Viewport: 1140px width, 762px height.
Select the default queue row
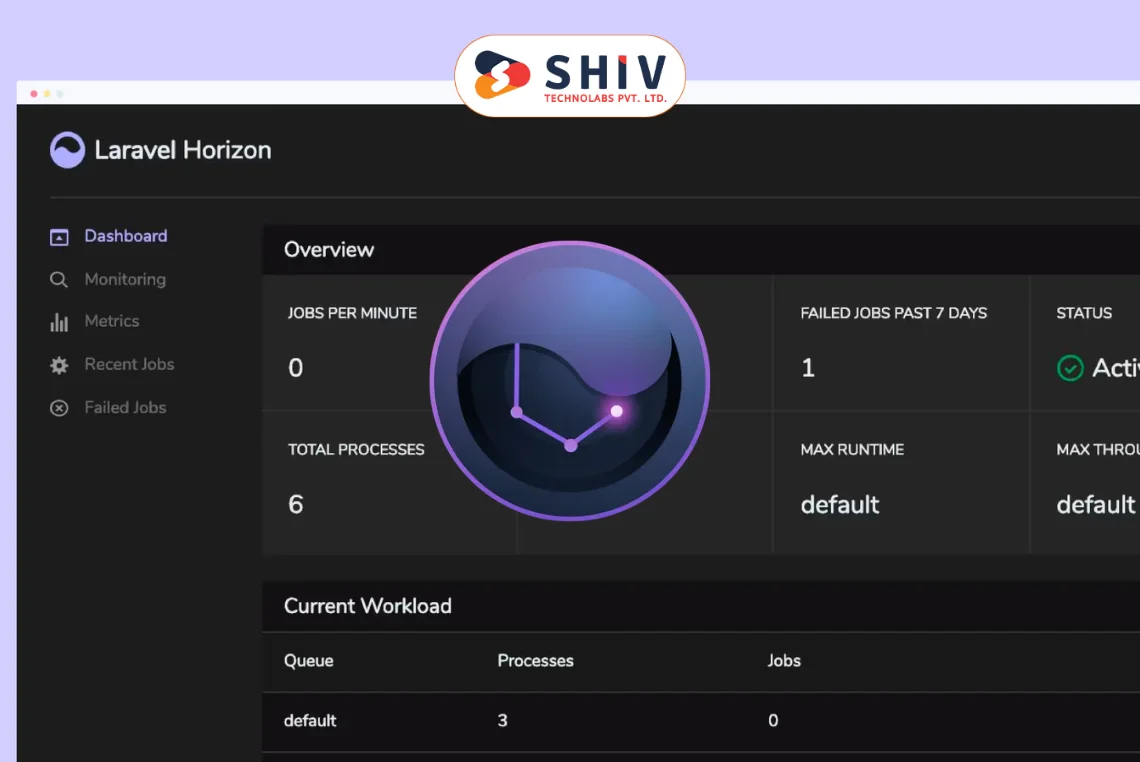[x=310, y=720]
